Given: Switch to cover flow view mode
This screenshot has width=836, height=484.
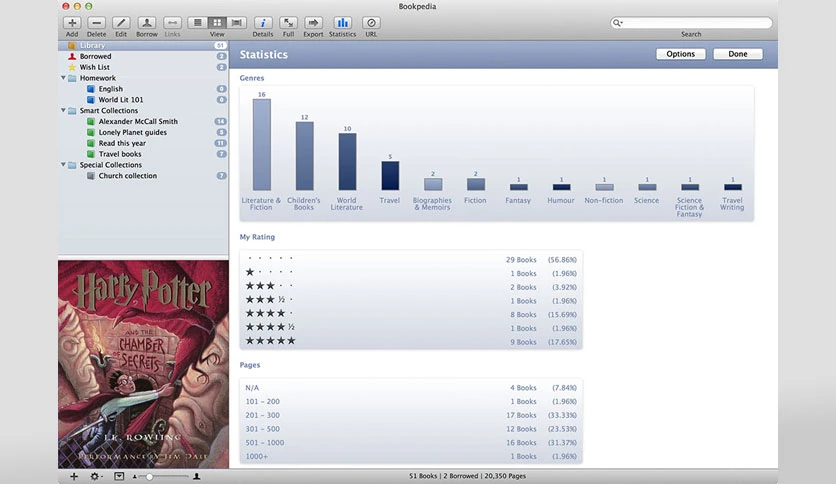Looking at the screenshot, I should (236, 23).
